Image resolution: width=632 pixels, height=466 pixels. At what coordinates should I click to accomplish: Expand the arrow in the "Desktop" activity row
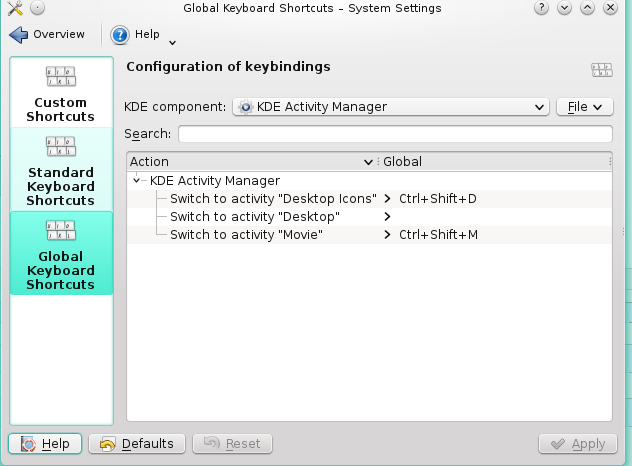click(x=387, y=217)
